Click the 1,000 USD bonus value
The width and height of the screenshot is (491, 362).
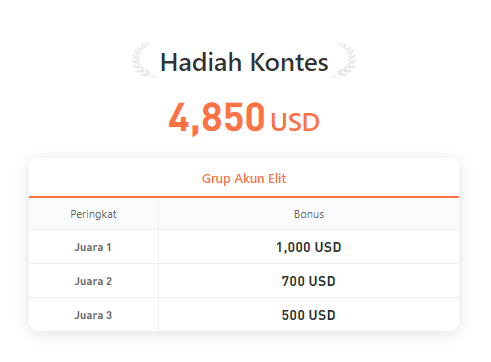[309, 247]
